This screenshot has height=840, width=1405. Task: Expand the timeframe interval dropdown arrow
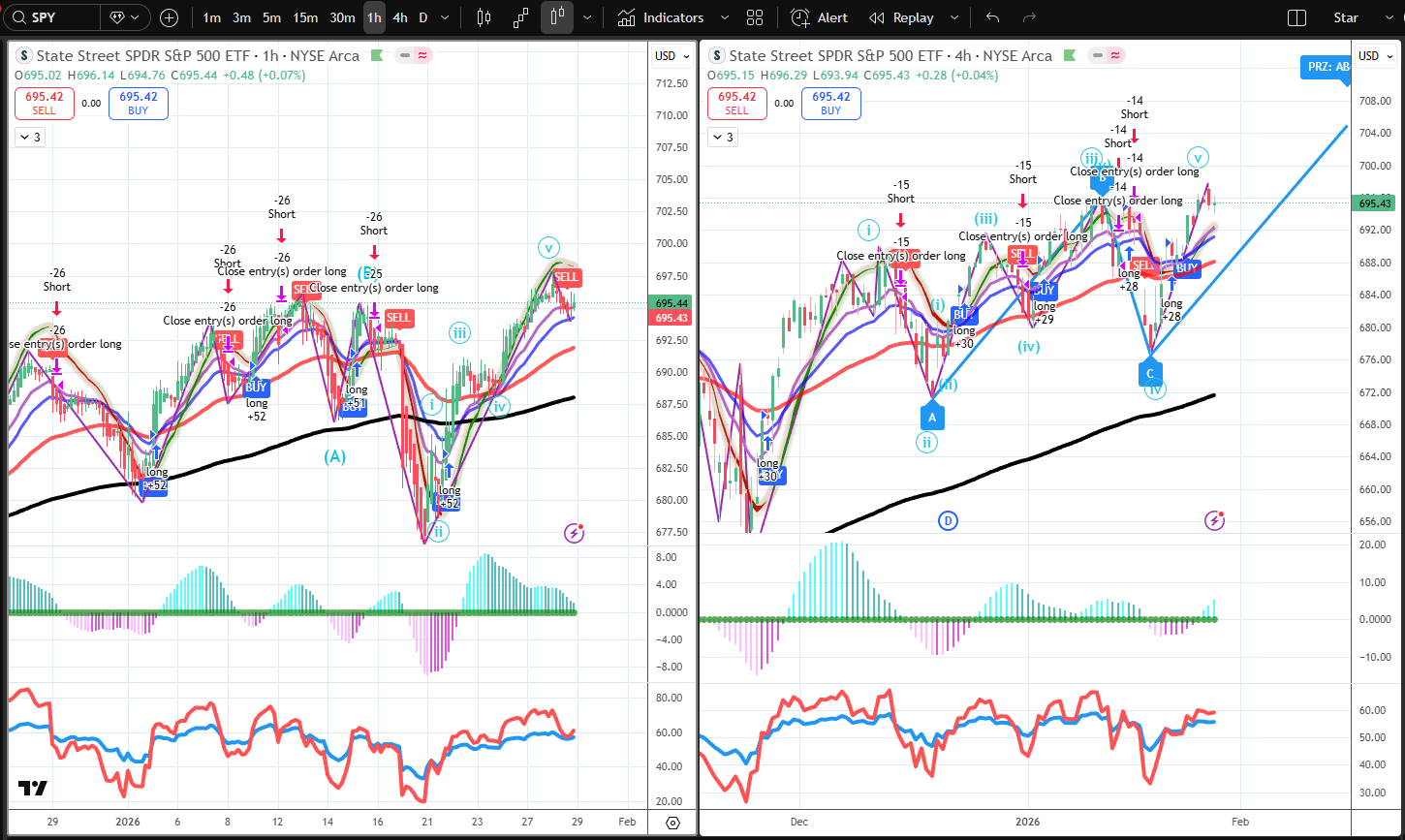pos(445,17)
